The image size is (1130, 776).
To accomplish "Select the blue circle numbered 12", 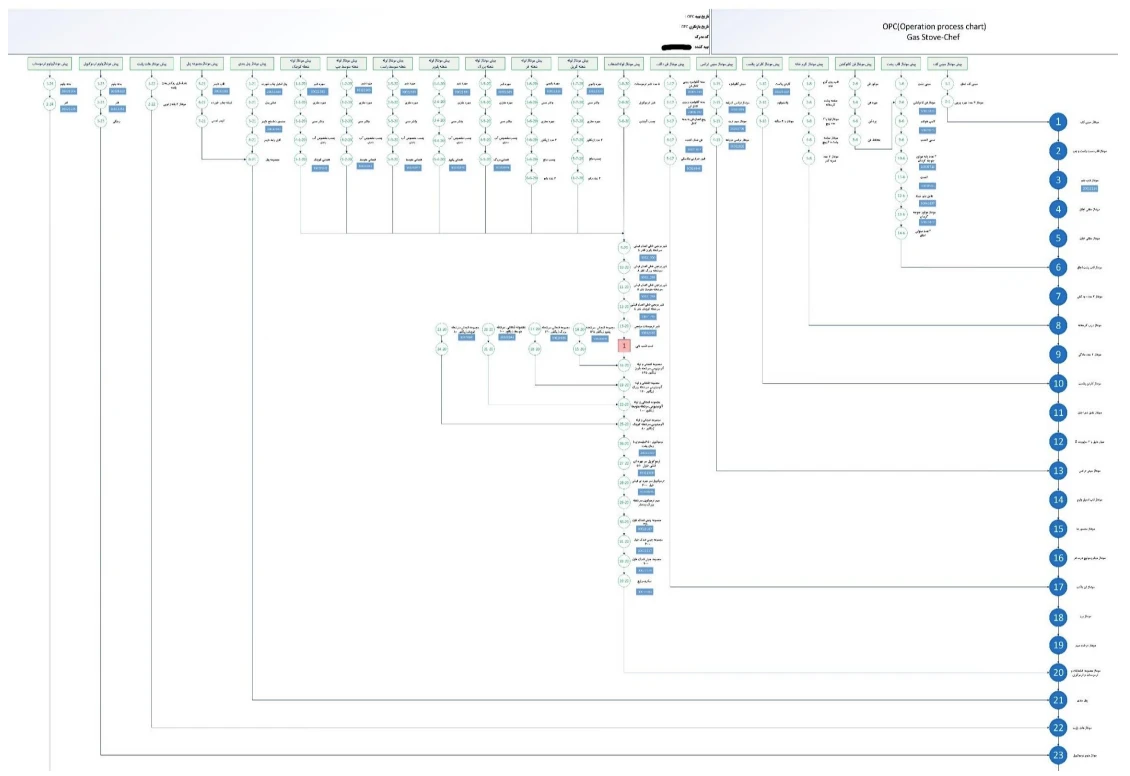I will click(x=1058, y=441).
